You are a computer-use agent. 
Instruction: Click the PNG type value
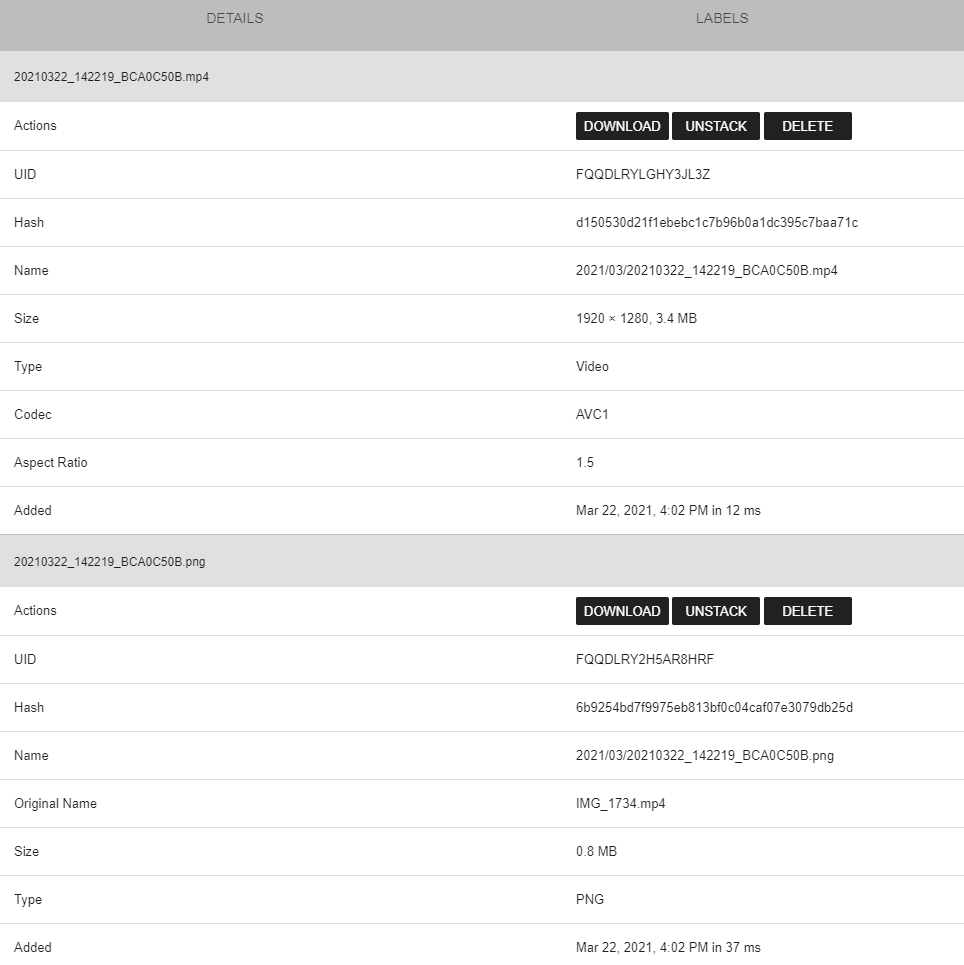590,900
